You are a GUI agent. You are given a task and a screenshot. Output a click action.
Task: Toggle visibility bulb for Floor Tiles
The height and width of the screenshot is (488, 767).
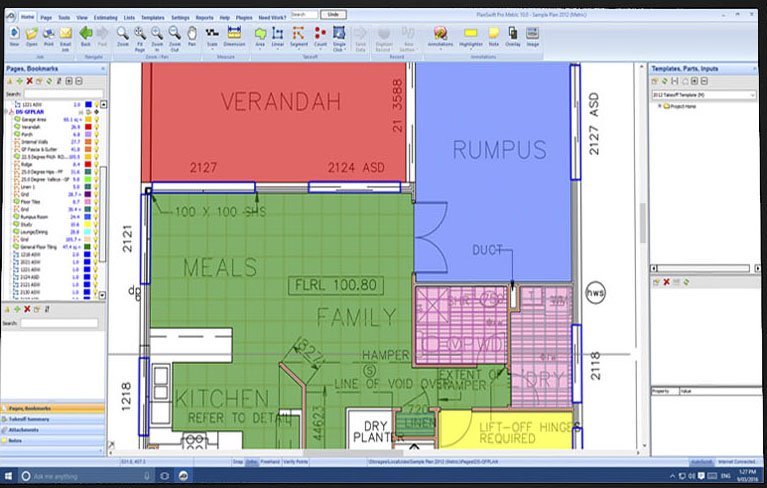96,202
